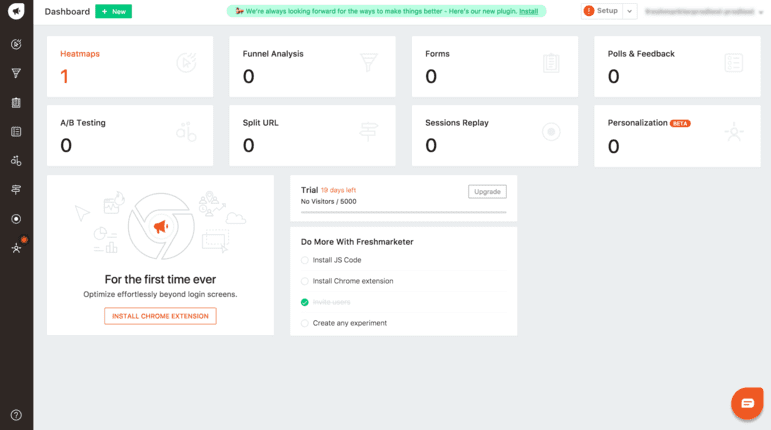
Task: Open the help question mark icon
Action: pyautogui.click(x=16, y=415)
